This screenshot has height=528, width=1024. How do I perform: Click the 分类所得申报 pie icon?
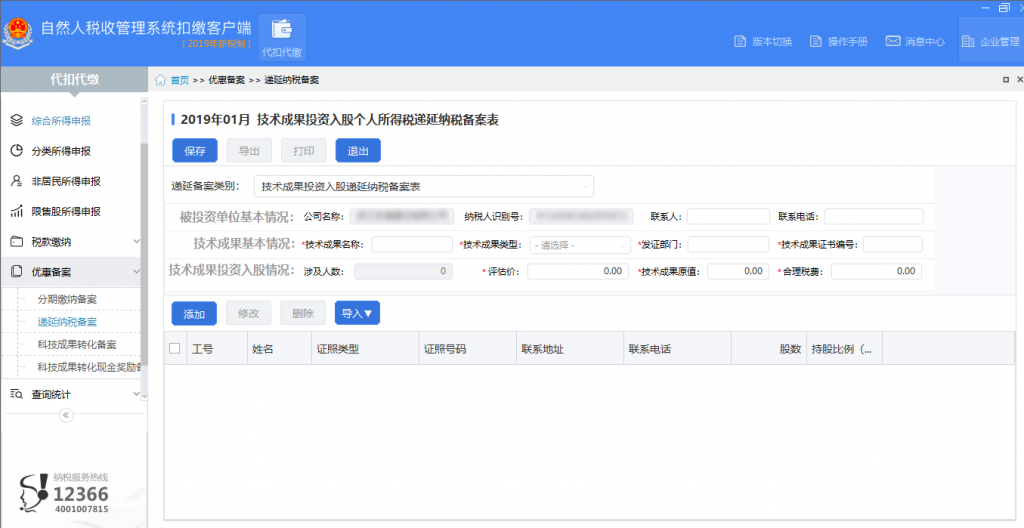tap(17, 151)
